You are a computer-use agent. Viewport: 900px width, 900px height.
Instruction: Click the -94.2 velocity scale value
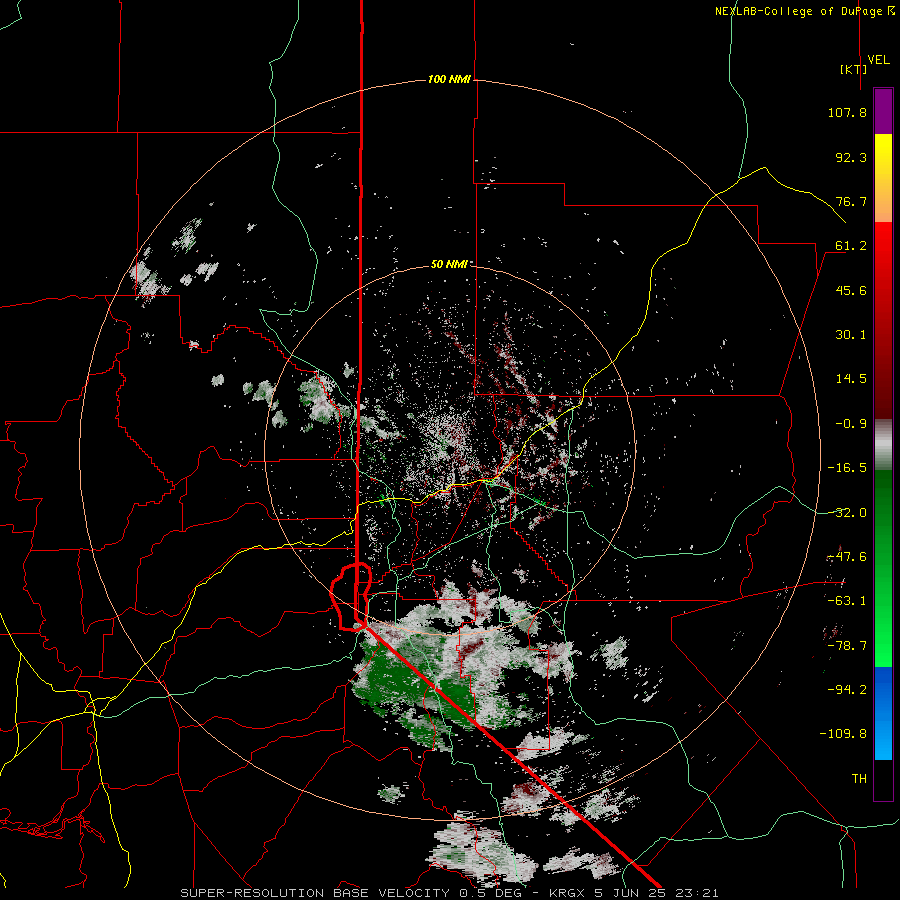(x=847, y=689)
